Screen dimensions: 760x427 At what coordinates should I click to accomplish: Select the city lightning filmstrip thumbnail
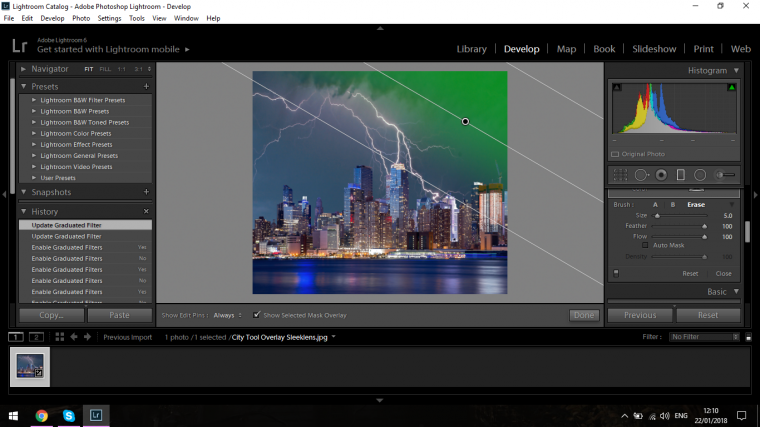30,366
